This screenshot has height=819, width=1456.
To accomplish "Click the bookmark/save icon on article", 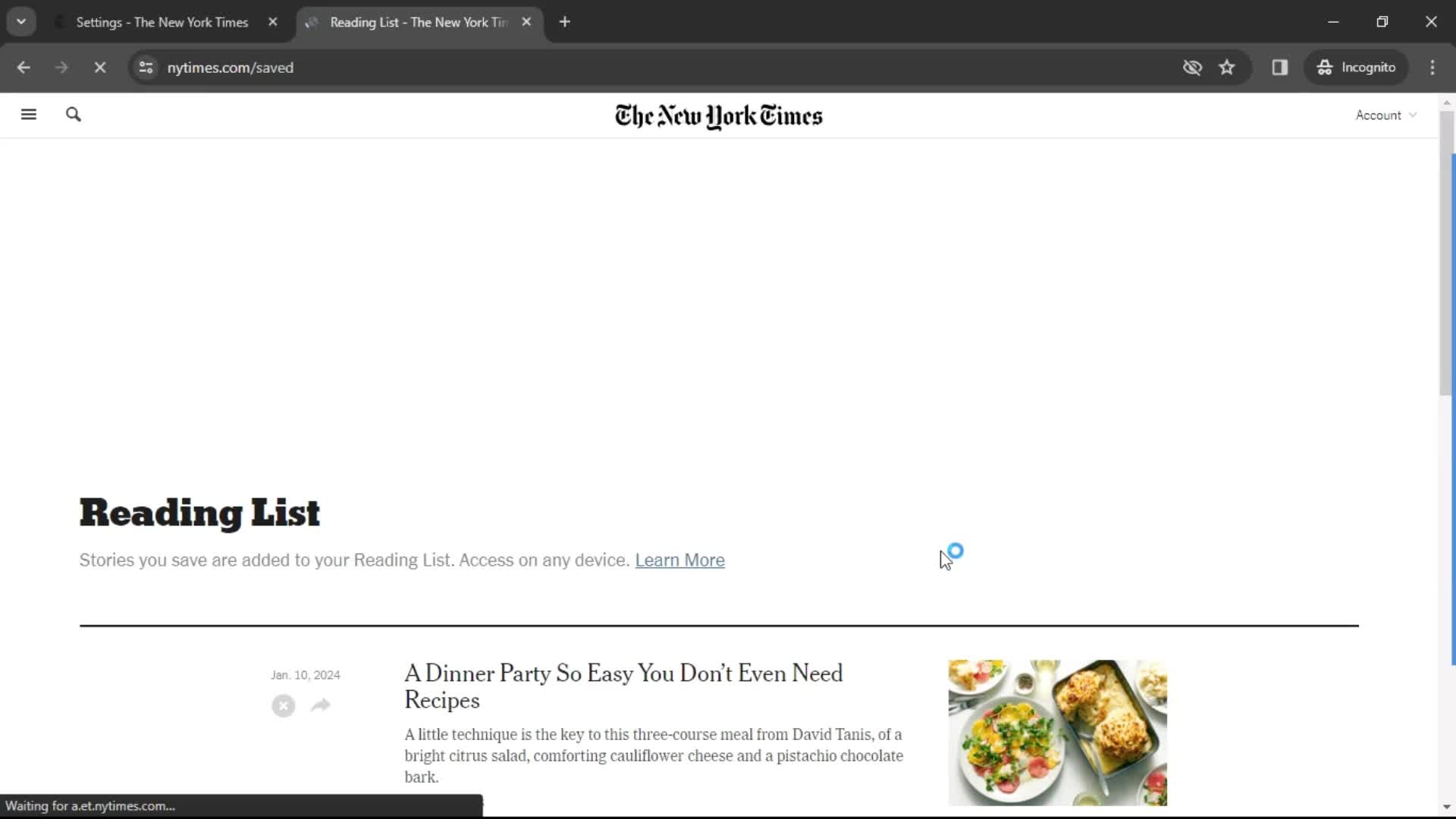I will click(x=283, y=705).
